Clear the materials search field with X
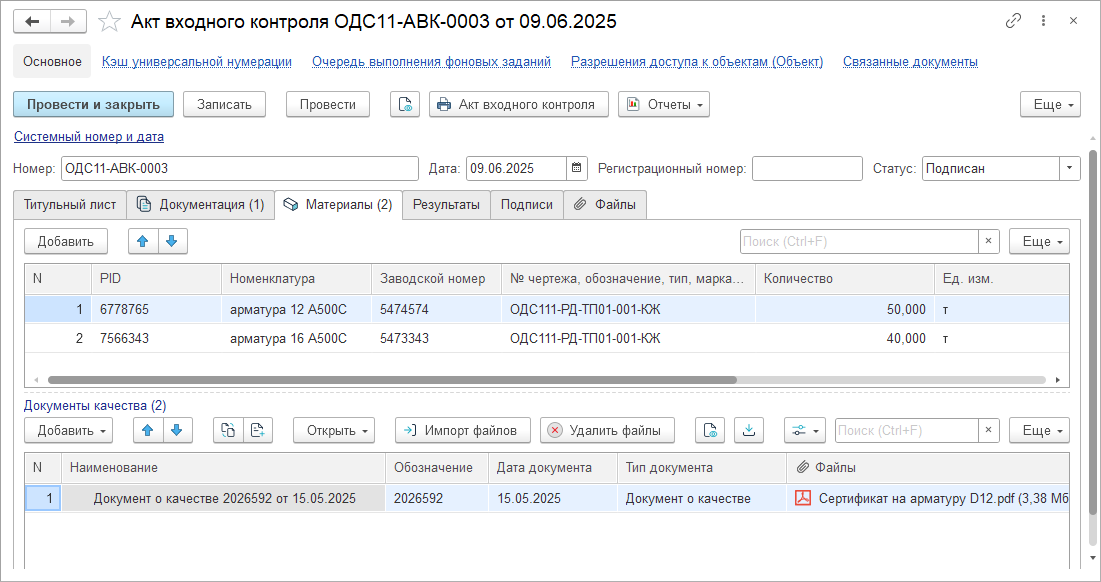This screenshot has height=582, width=1101. click(988, 241)
